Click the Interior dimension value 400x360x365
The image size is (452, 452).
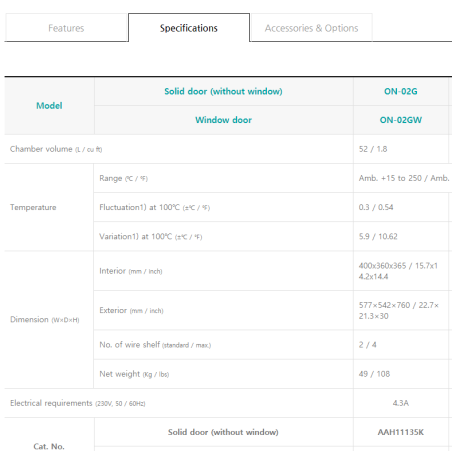398,271
